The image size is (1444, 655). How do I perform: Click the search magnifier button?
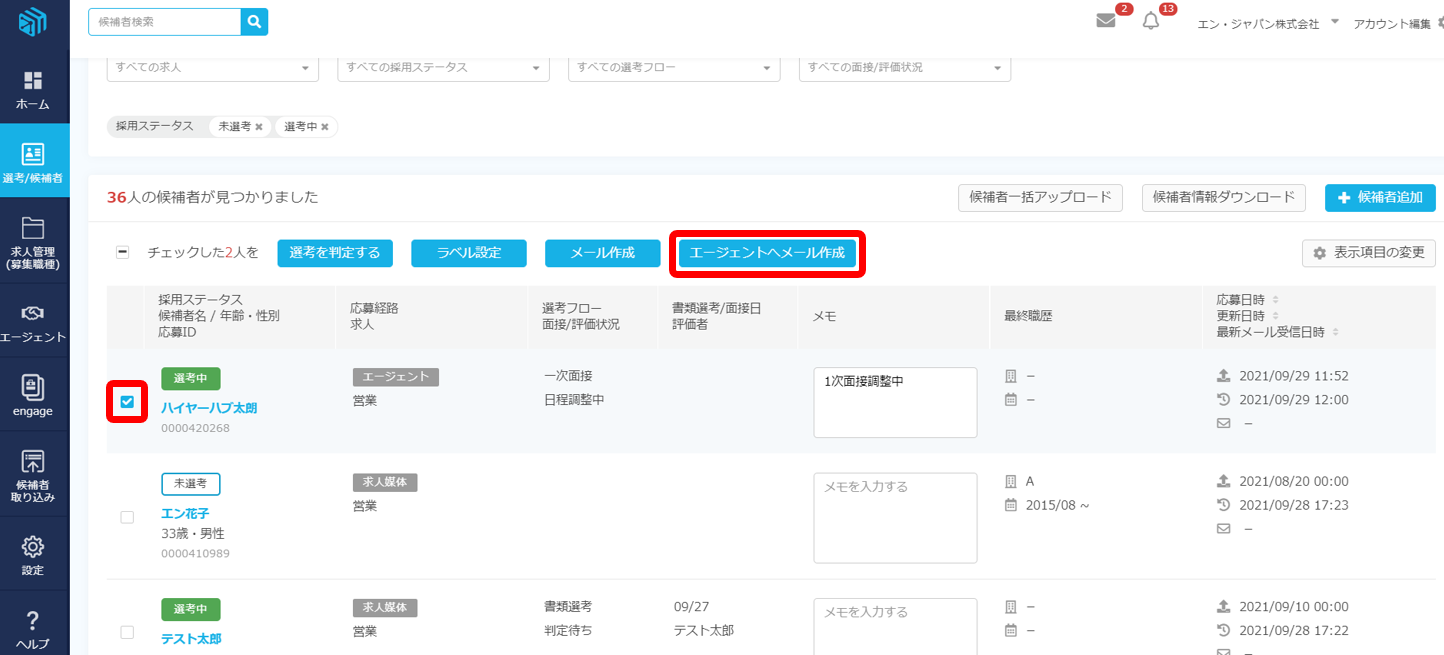click(x=255, y=21)
